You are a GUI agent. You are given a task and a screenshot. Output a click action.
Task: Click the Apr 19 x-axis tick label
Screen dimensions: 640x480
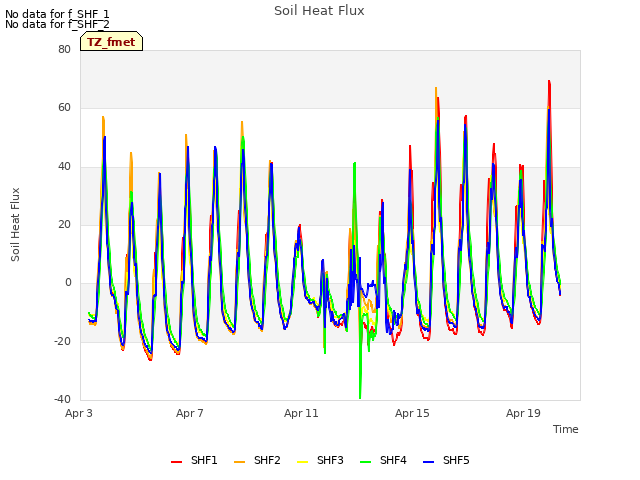tap(523, 413)
